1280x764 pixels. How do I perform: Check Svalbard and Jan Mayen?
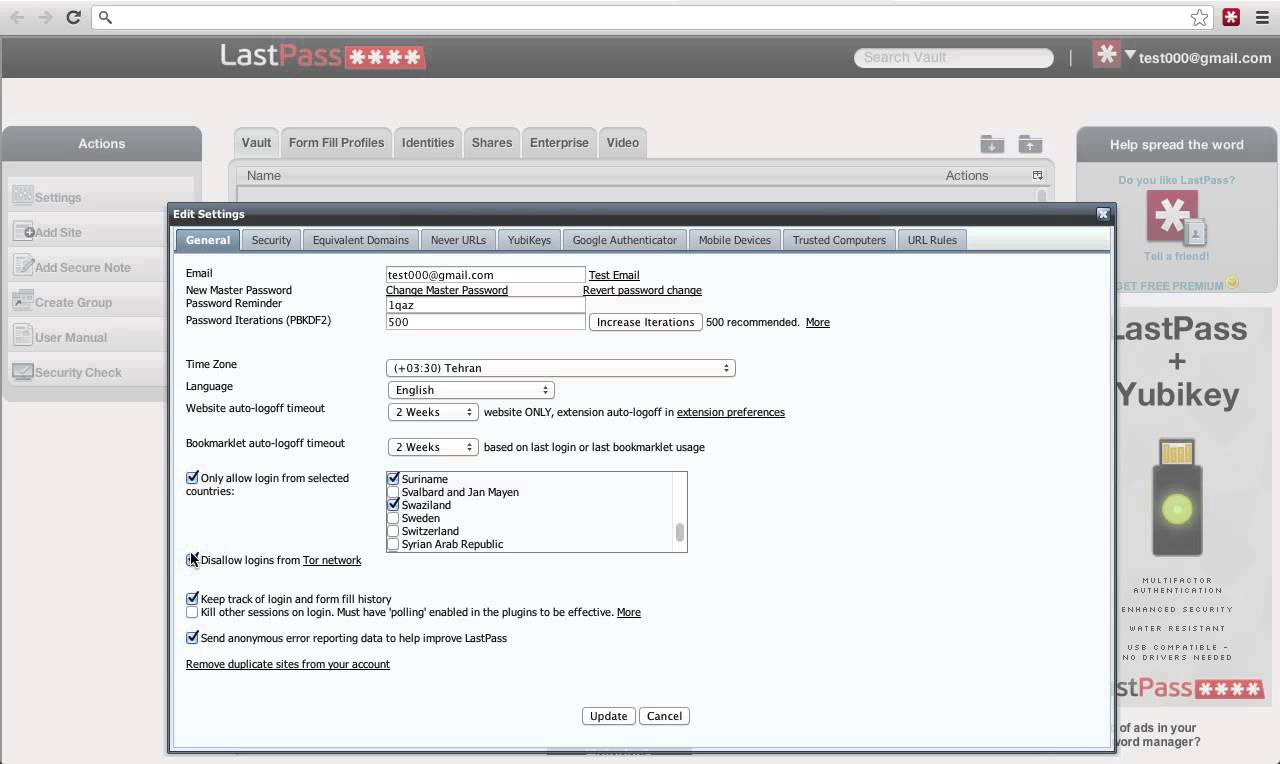point(393,492)
